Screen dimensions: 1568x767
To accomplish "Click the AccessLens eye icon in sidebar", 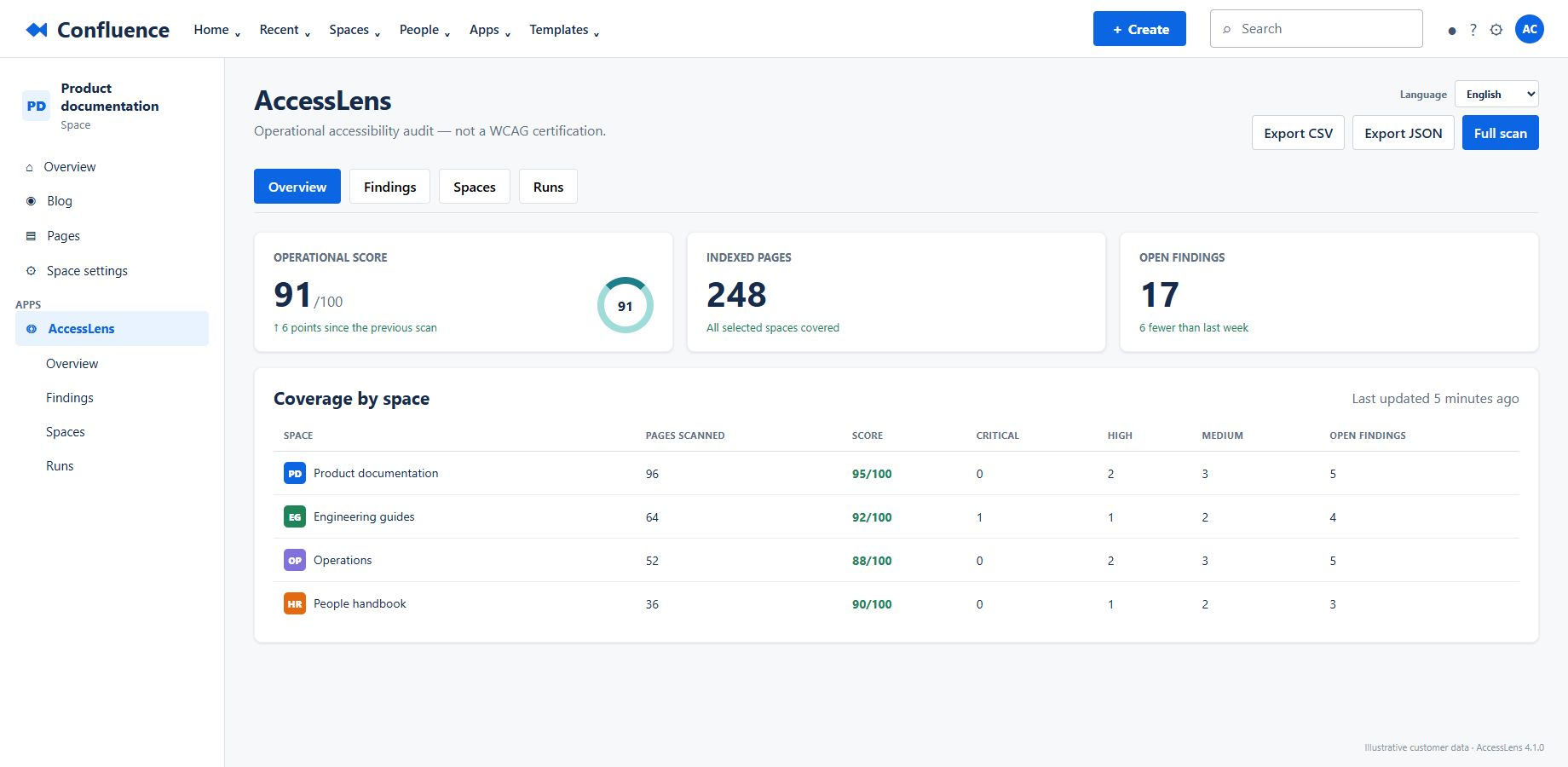I will point(32,329).
